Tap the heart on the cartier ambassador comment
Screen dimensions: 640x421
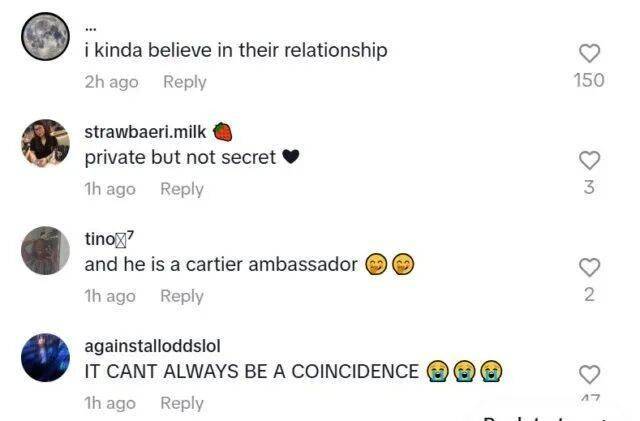(589, 267)
